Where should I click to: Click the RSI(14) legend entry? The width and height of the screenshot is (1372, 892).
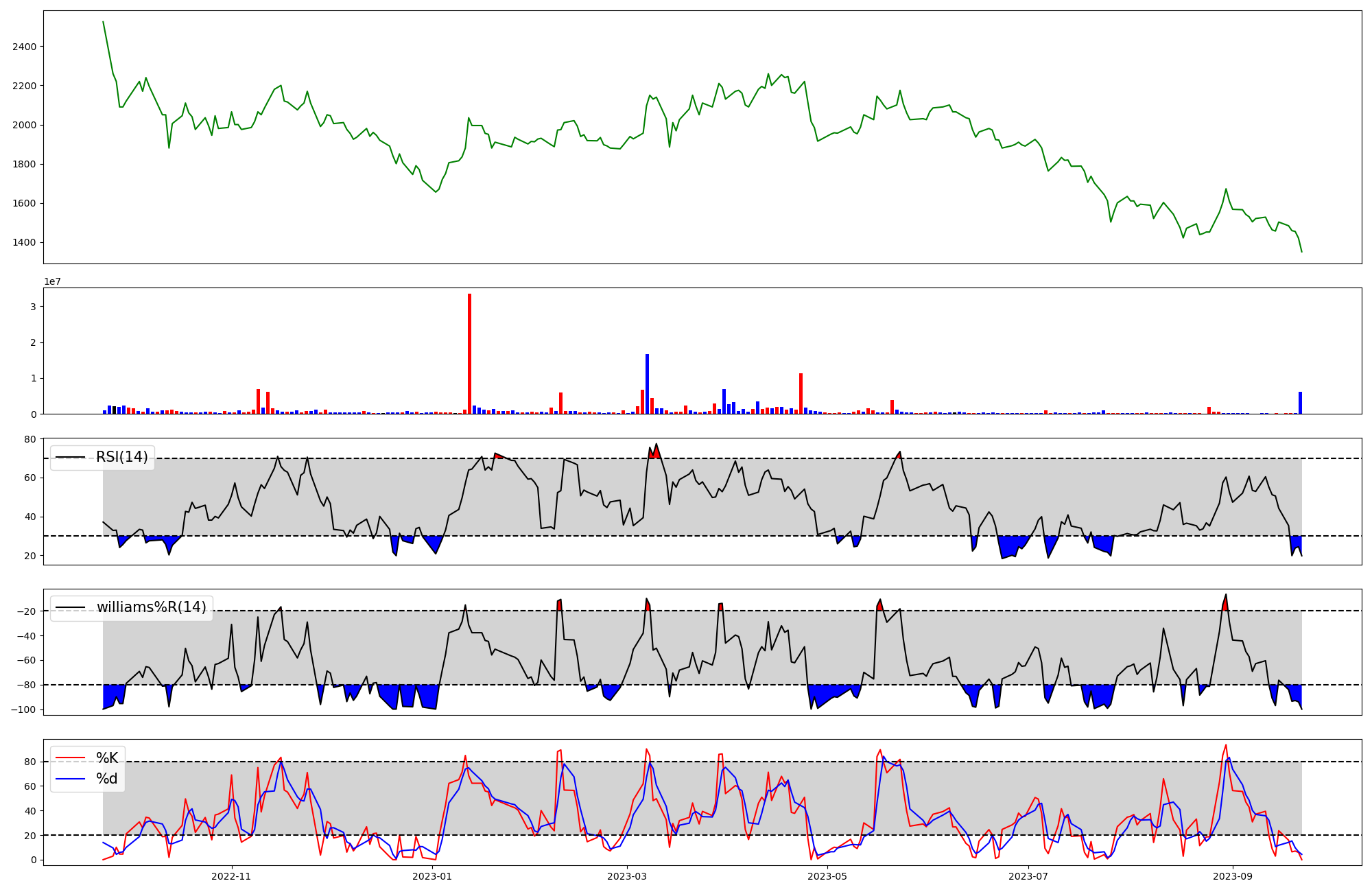click(121, 457)
